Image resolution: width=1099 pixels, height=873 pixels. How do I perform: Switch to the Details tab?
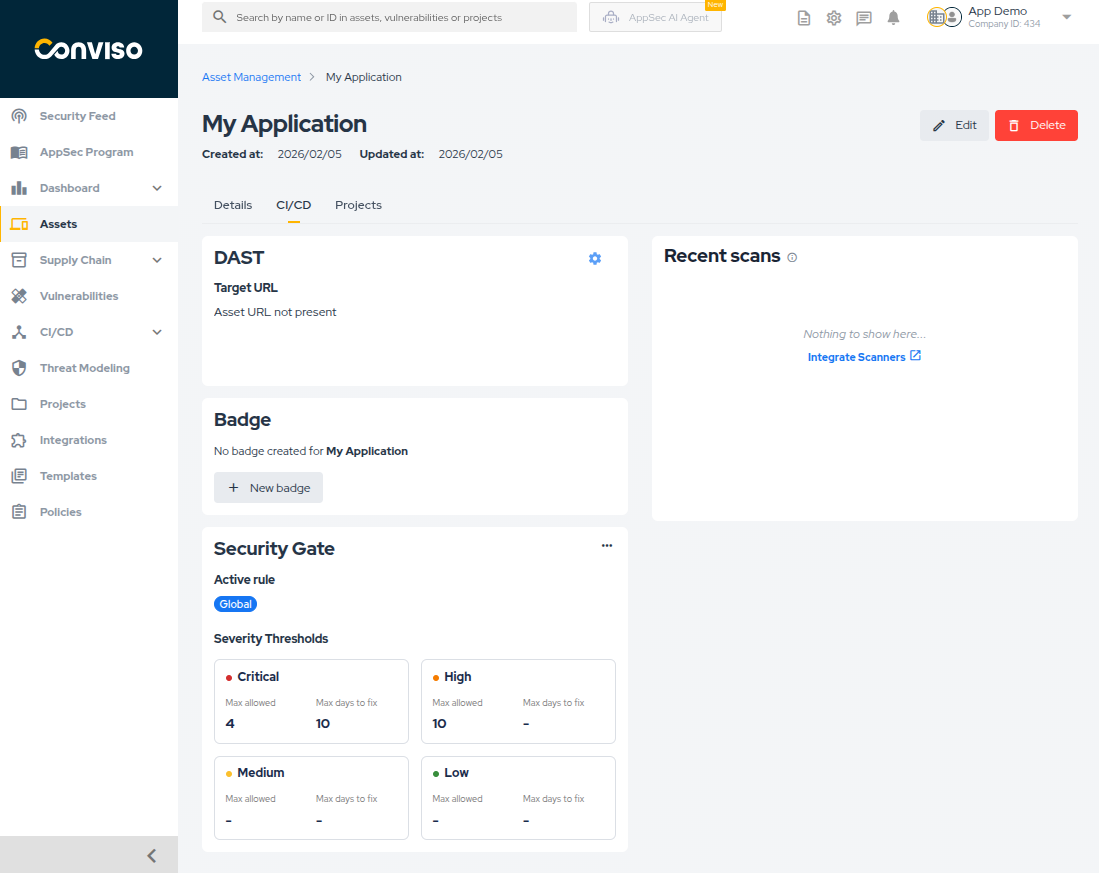[x=233, y=205]
